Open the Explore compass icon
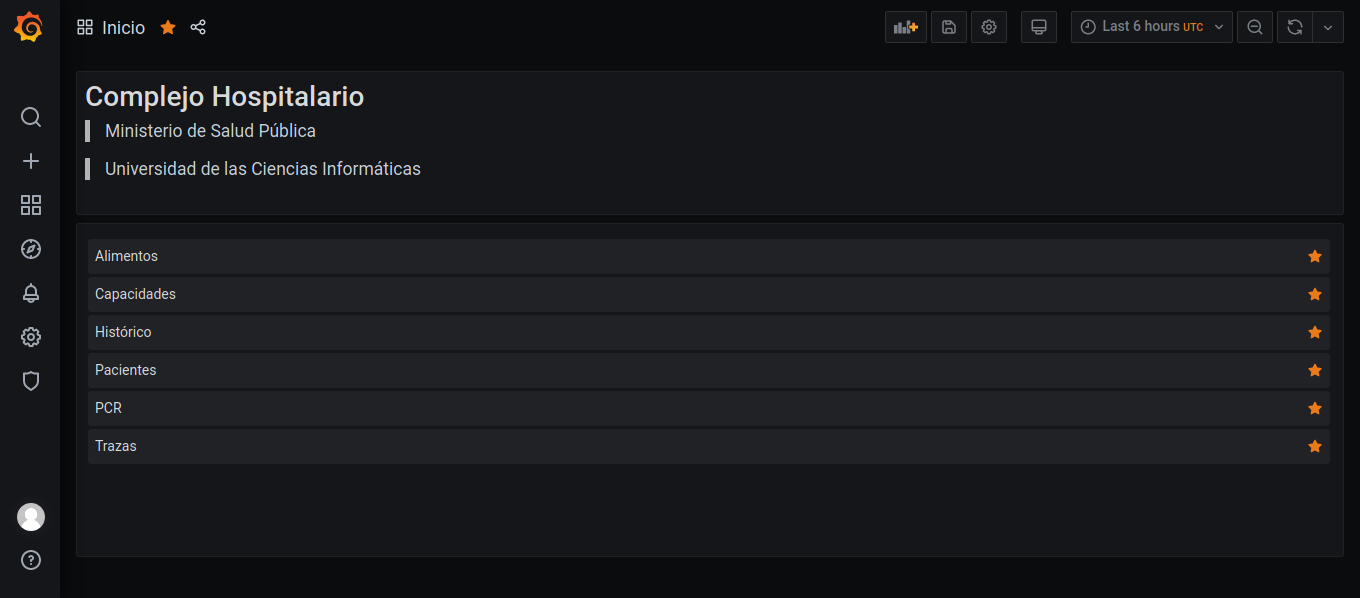This screenshot has width=1360, height=598. coord(31,249)
